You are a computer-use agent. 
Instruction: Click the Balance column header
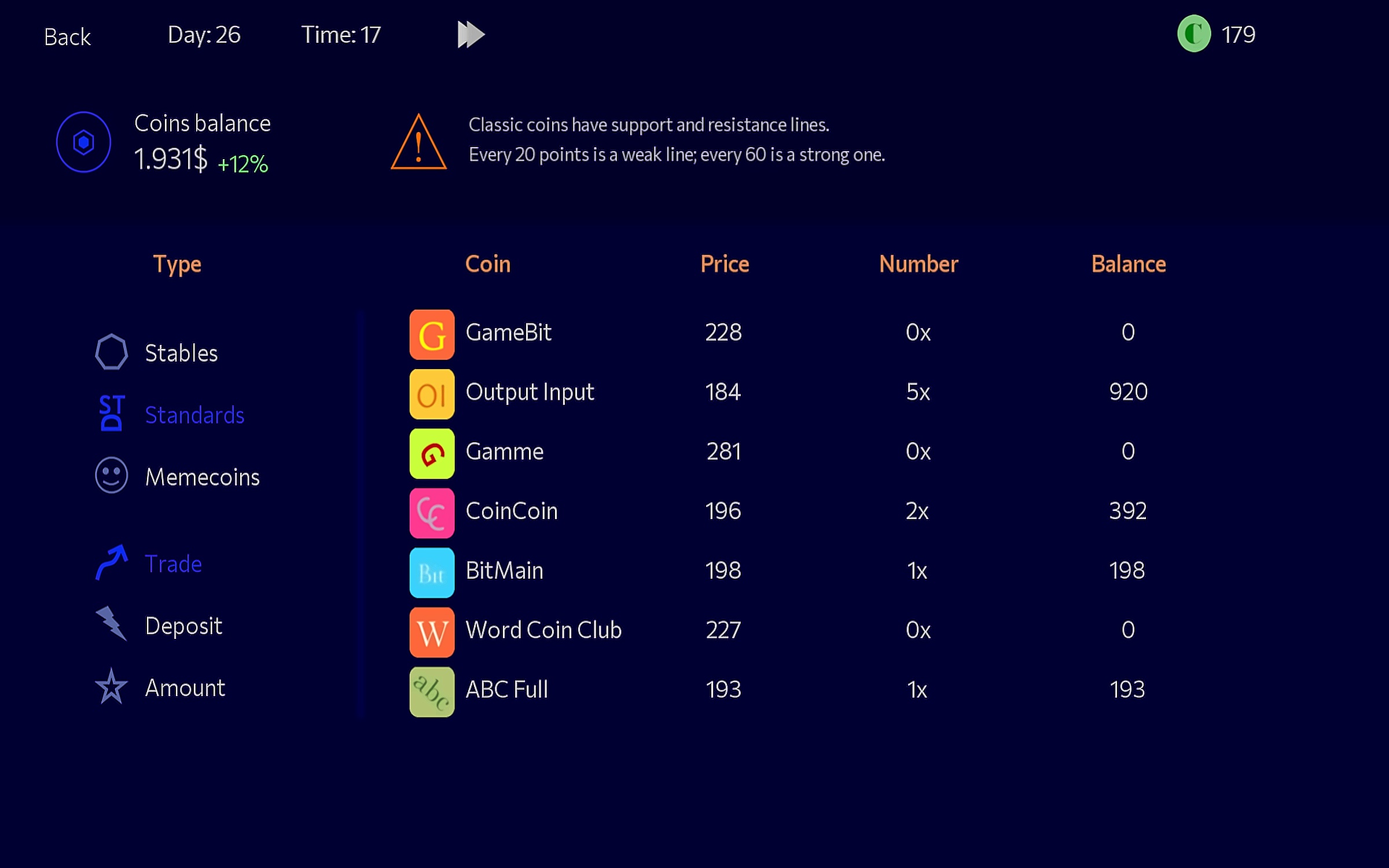point(1128,264)
